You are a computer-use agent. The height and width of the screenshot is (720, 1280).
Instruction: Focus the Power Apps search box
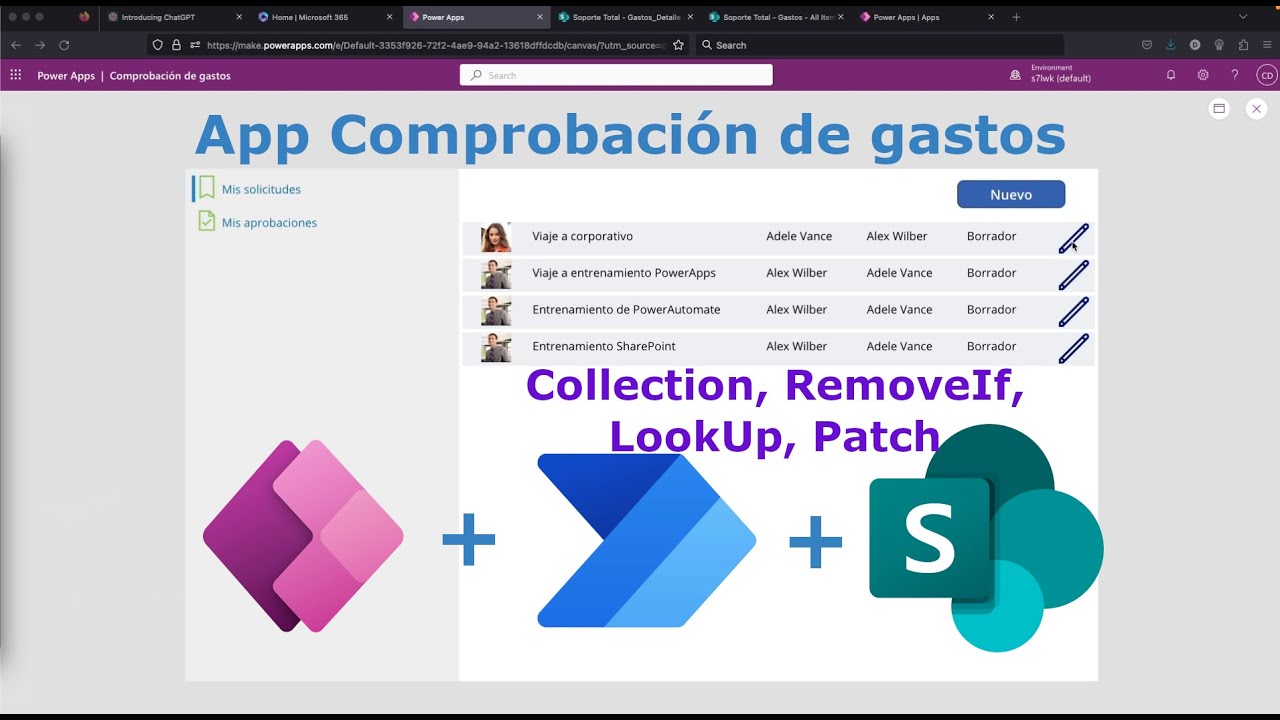tap(616, 75)
